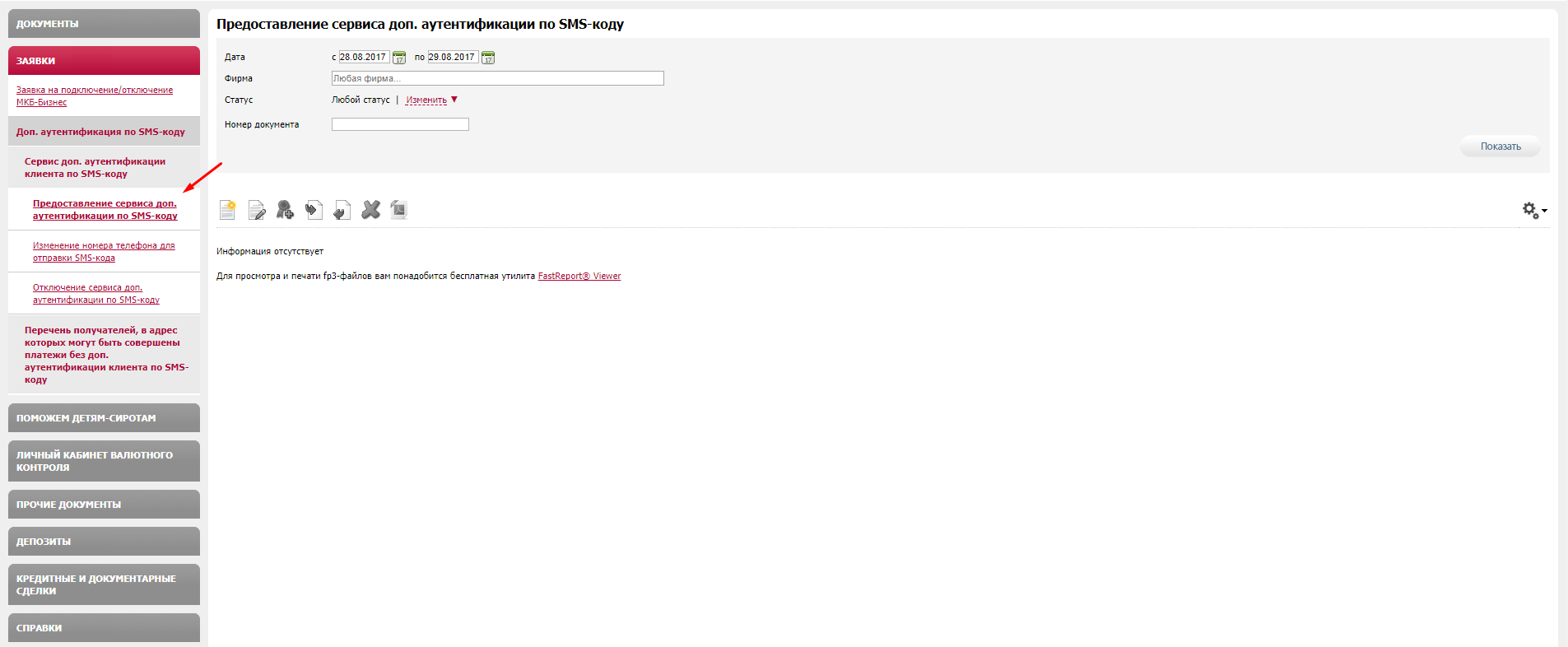Click the Любой статус text

click(x=361, y=100)
